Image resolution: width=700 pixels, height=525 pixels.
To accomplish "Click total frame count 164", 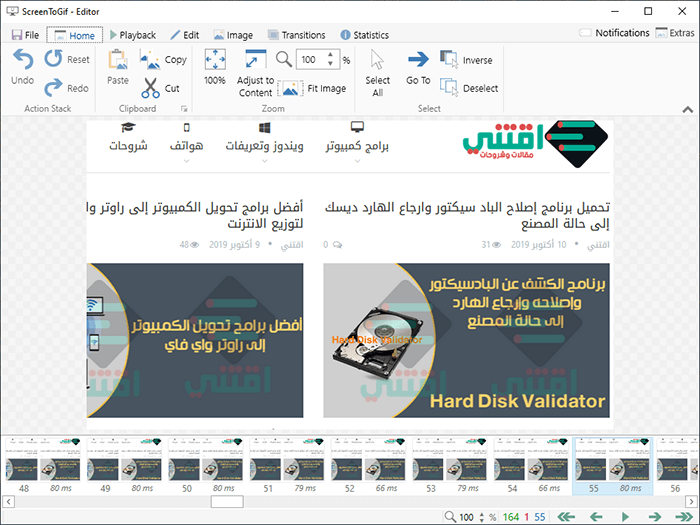I will [511, 517].
